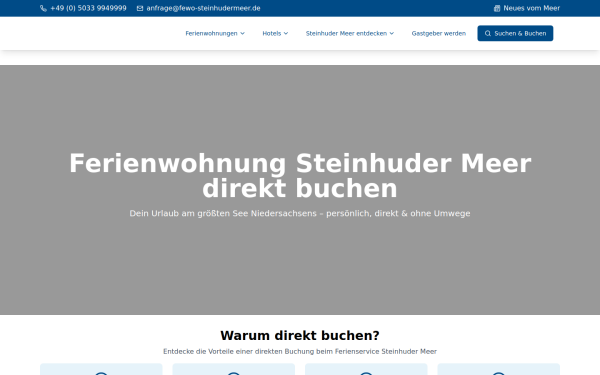The width and height of the screenshot is (600, 375).
Task: Open email link anfrage@fewo-steinhudermeer.de
Action: pyautogui.click(x=203, y=8)
